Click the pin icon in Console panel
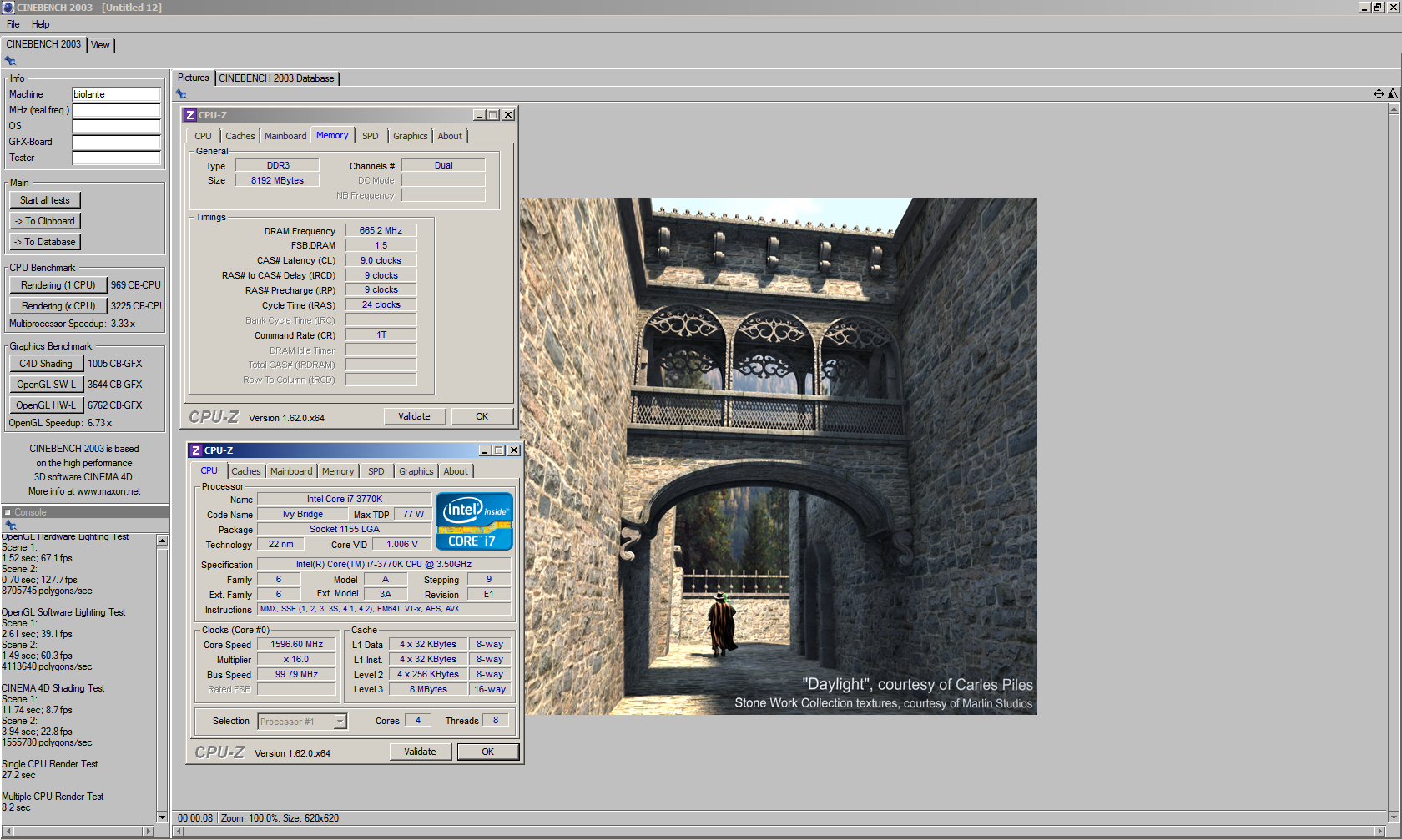 click(x=11, y=526)
